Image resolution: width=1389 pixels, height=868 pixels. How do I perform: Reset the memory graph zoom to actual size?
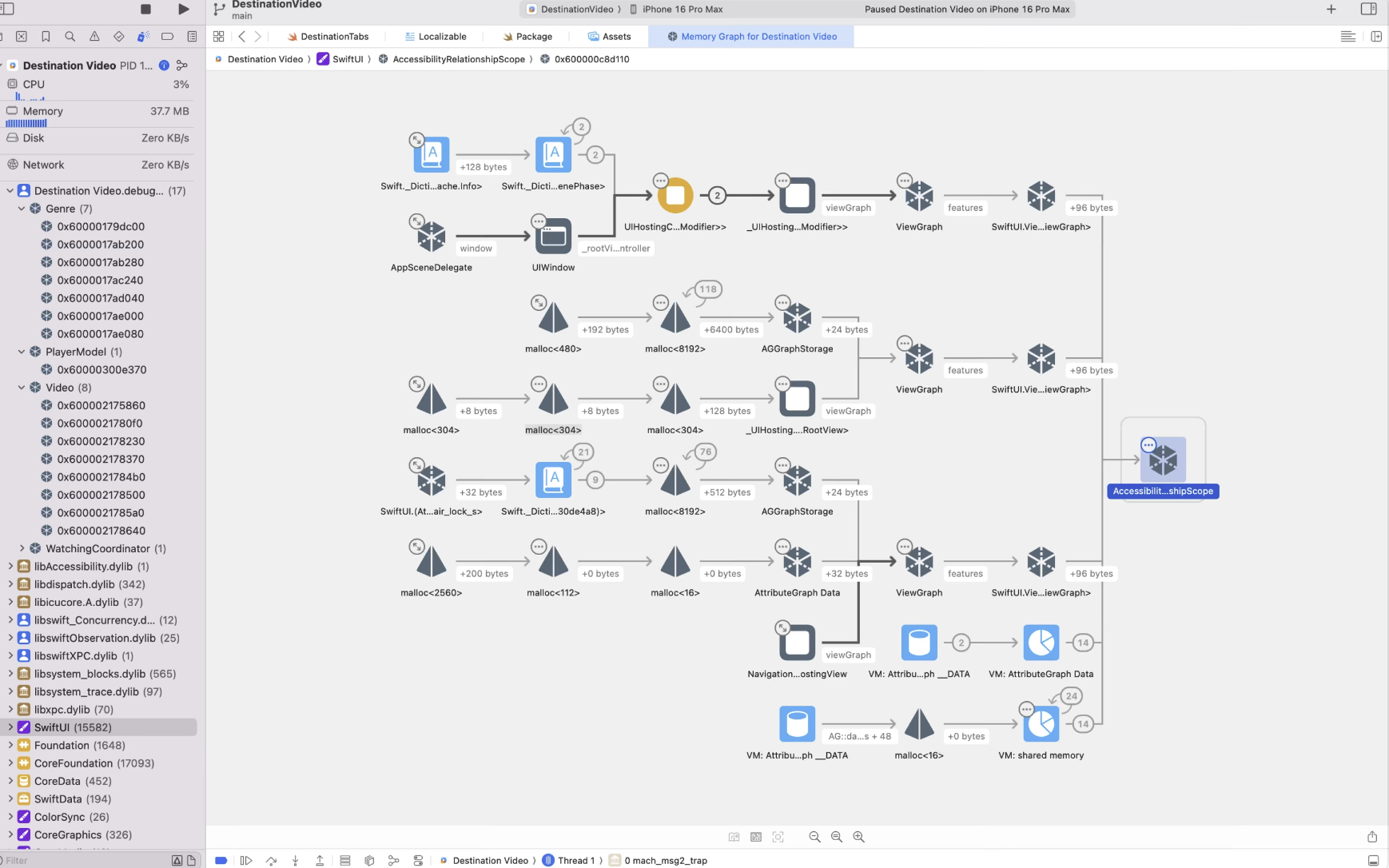point(837,837)
